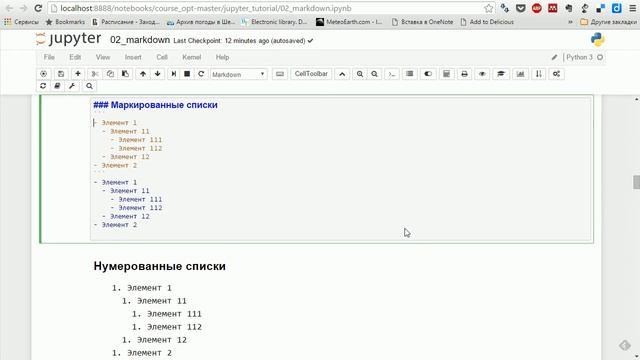Open the View menu

(x=103, y=57)
